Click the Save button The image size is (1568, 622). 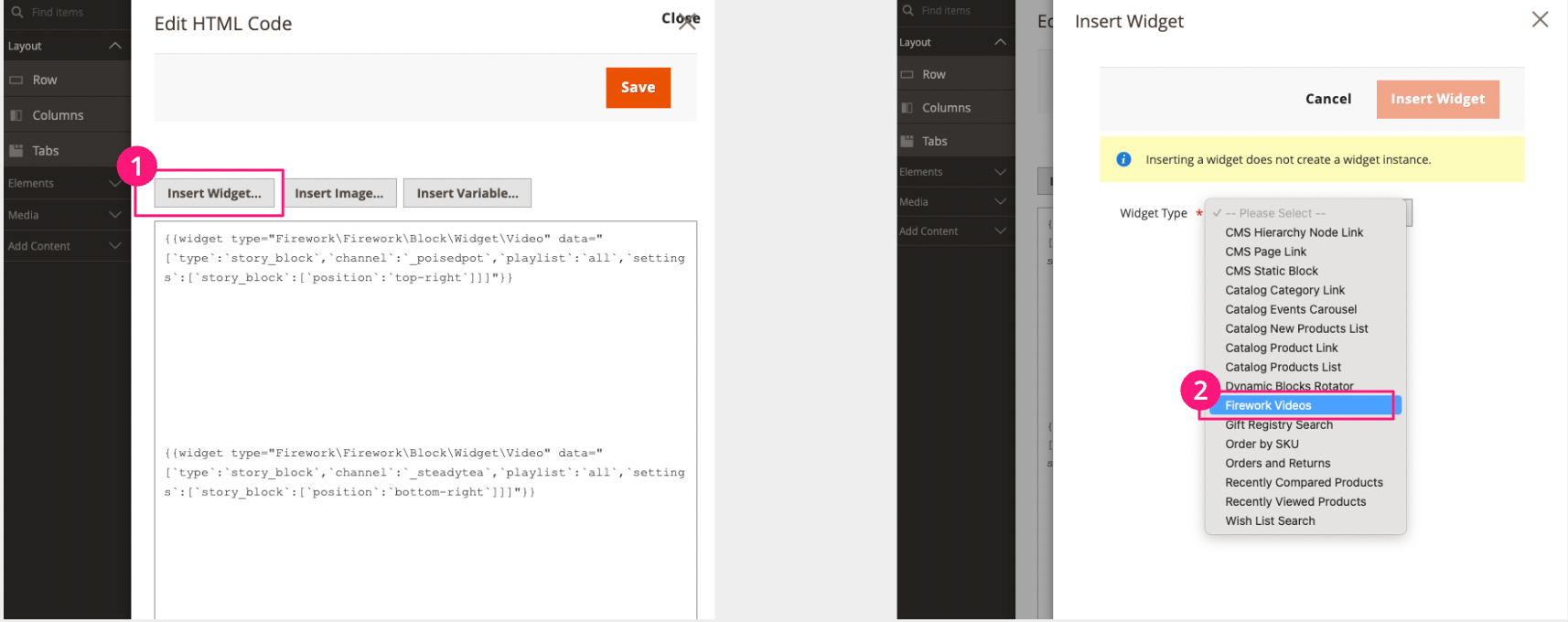point(638,88)
